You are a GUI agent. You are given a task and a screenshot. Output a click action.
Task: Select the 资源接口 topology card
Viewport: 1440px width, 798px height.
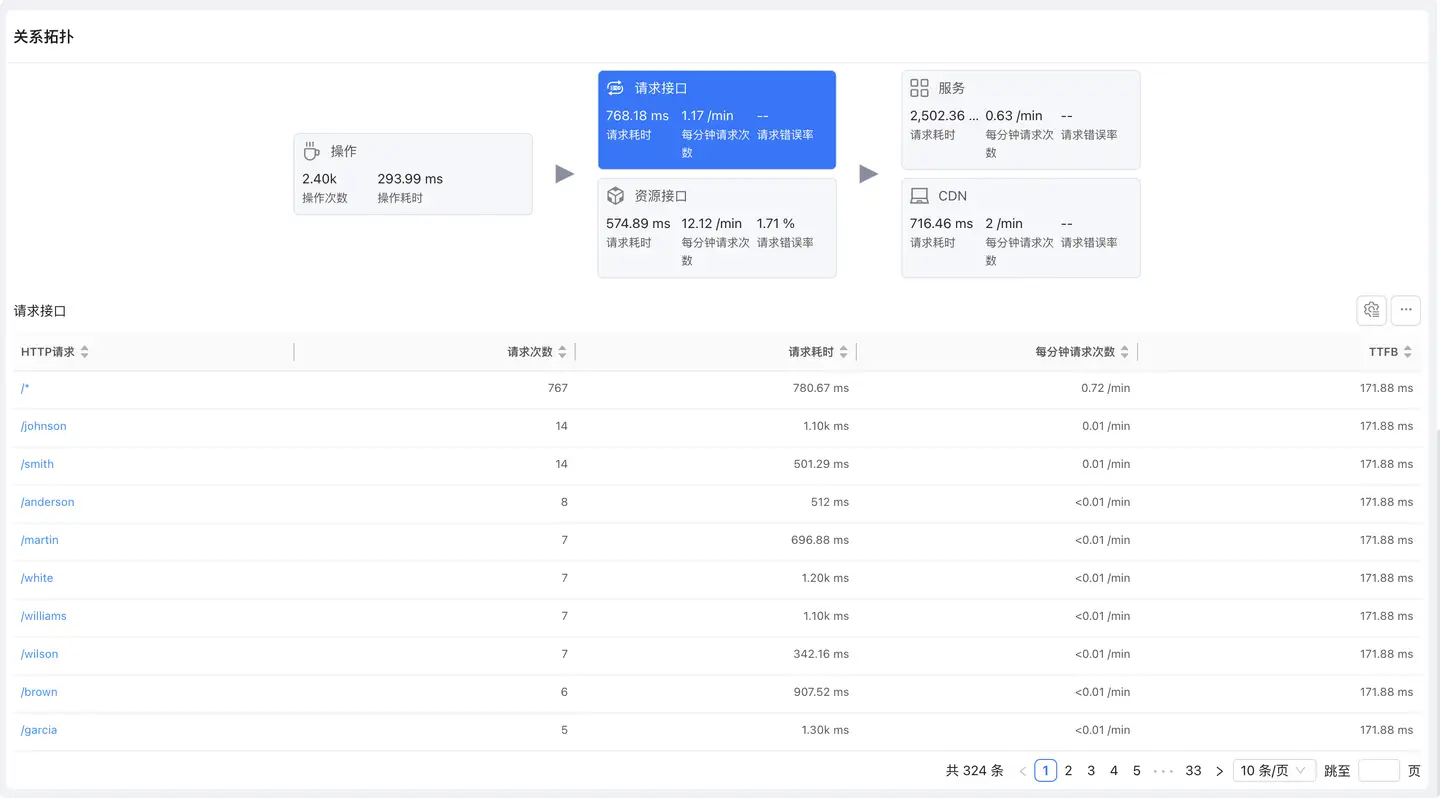tap(716, 228)
